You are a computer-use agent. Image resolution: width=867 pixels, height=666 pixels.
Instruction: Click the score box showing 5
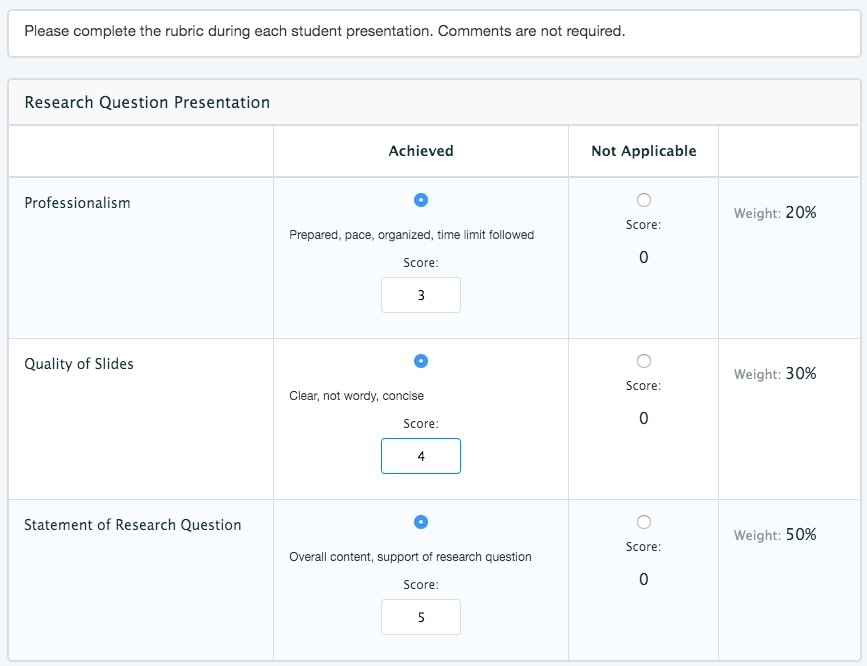click(x=421, y=617)
